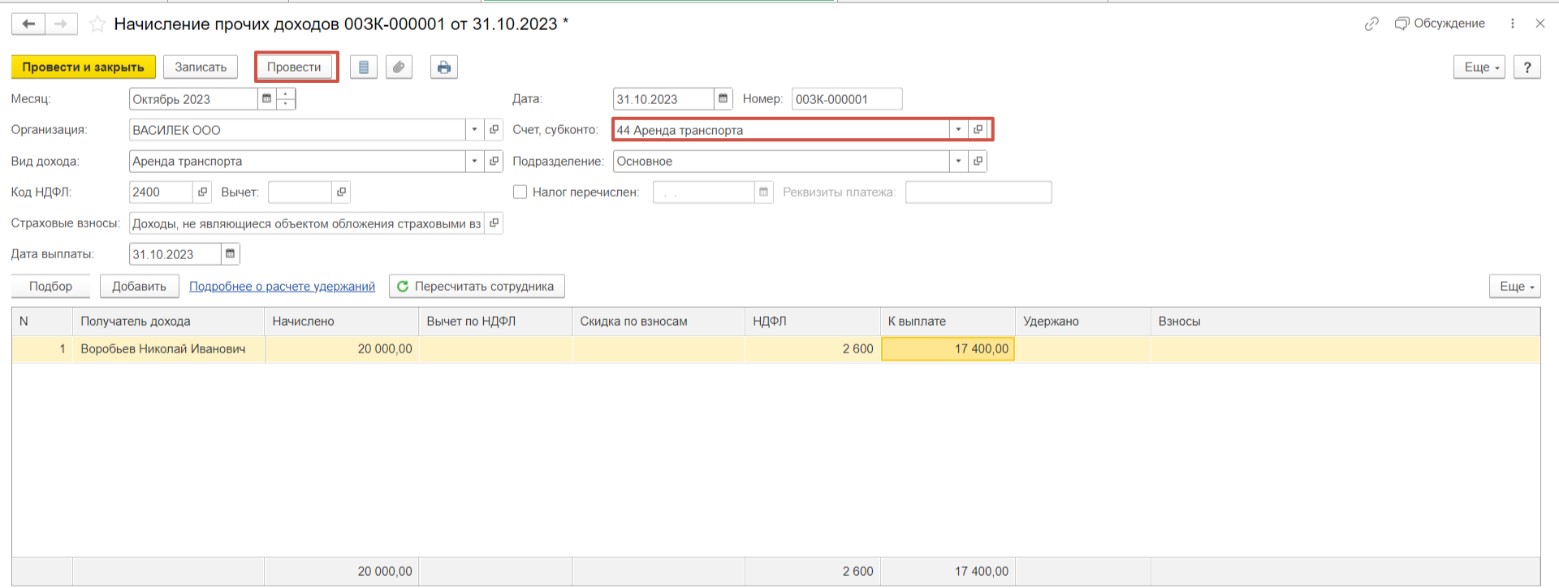
Task: Show document postings report icon
Action: tap(363, 67)
